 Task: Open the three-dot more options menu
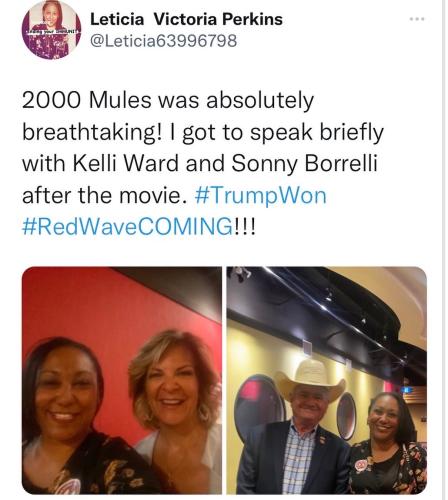pos(417,19)
